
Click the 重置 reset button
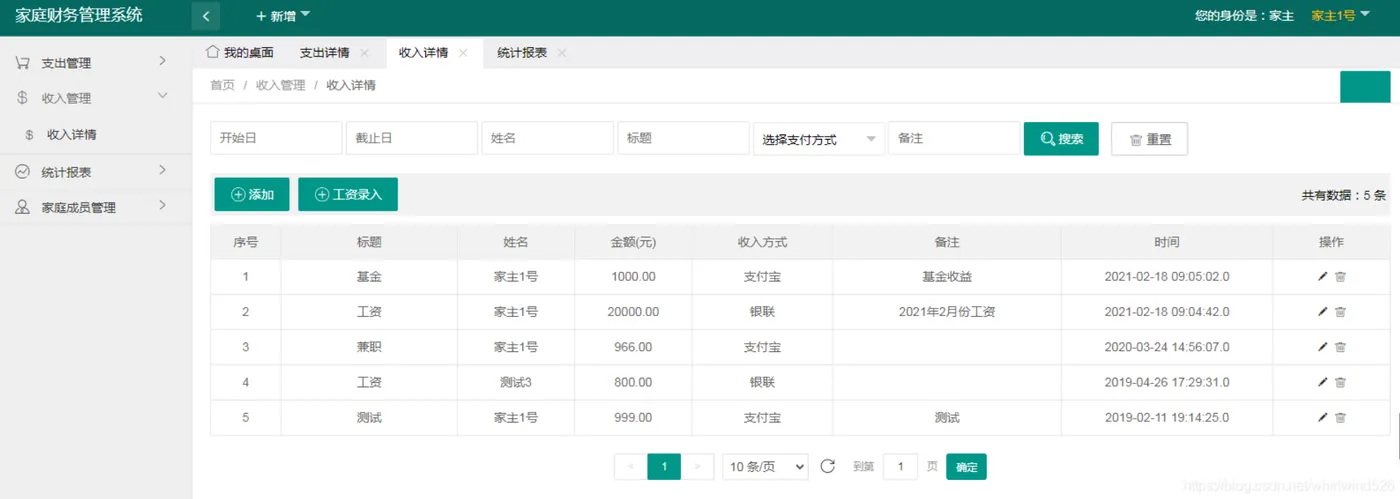click(x=1149, y=139)
